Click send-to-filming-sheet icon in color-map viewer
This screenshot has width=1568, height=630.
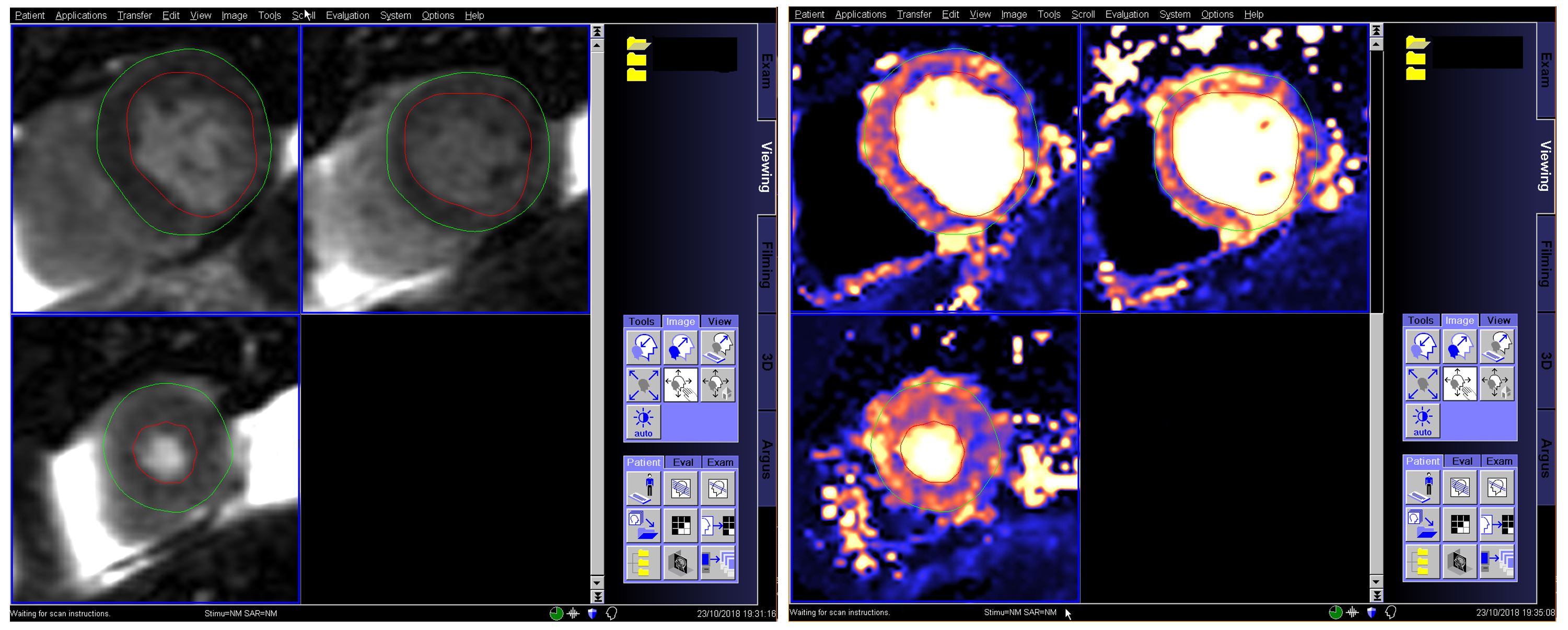(x=1497, y=524)
